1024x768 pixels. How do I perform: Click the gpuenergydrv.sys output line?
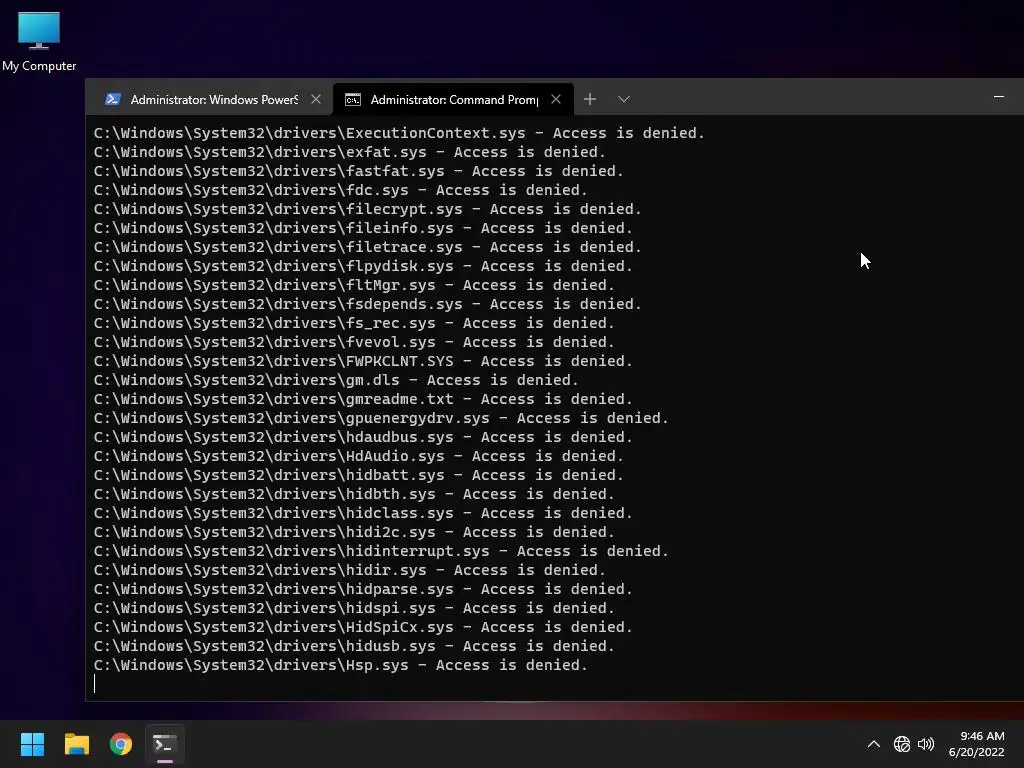(381, 418)
